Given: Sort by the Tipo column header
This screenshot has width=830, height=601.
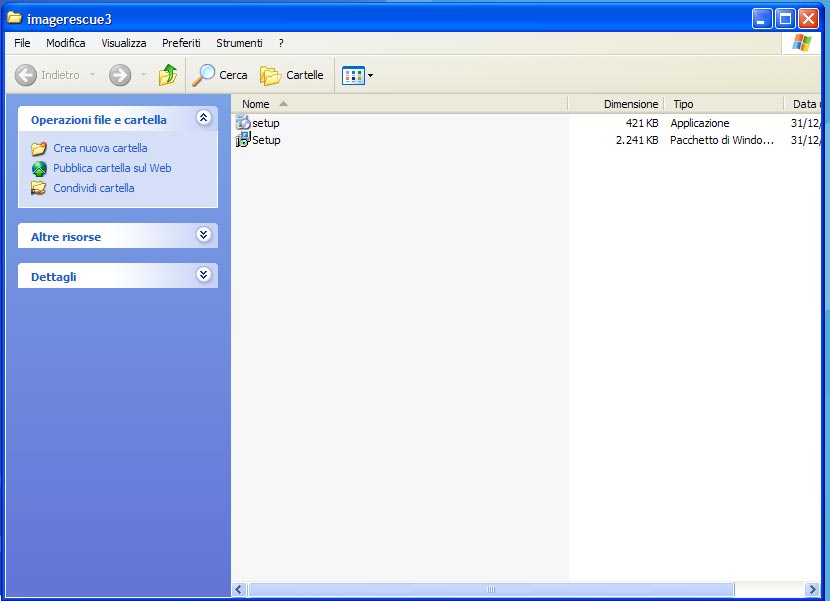Looking at the screenshot, I should click(724, 104).
